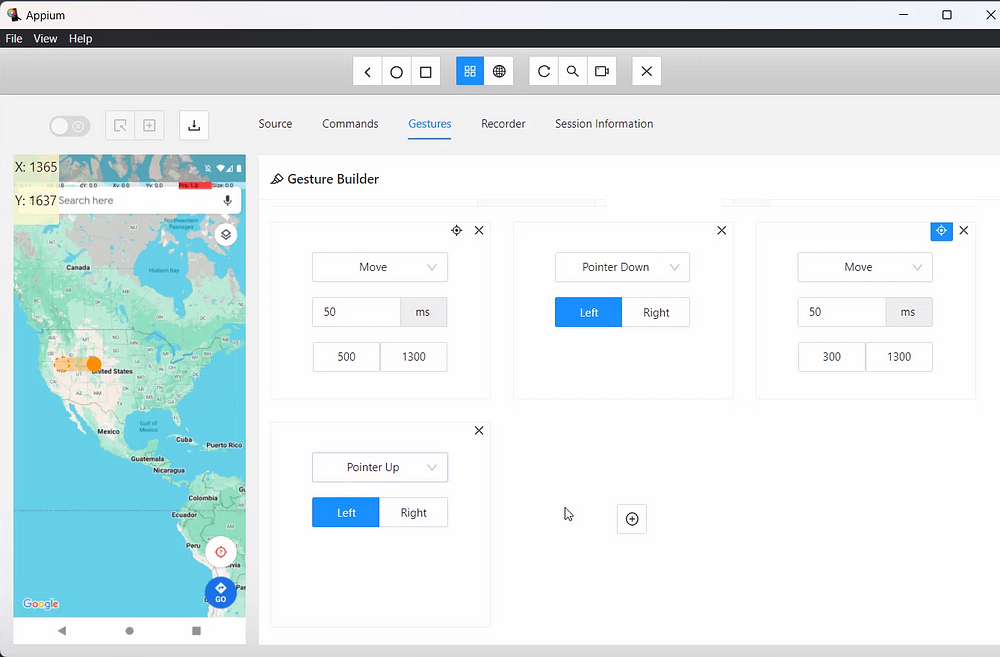The image size is (1000, 657).
Task: Expand the Pointer Down action dropdown
Action: 622,267
